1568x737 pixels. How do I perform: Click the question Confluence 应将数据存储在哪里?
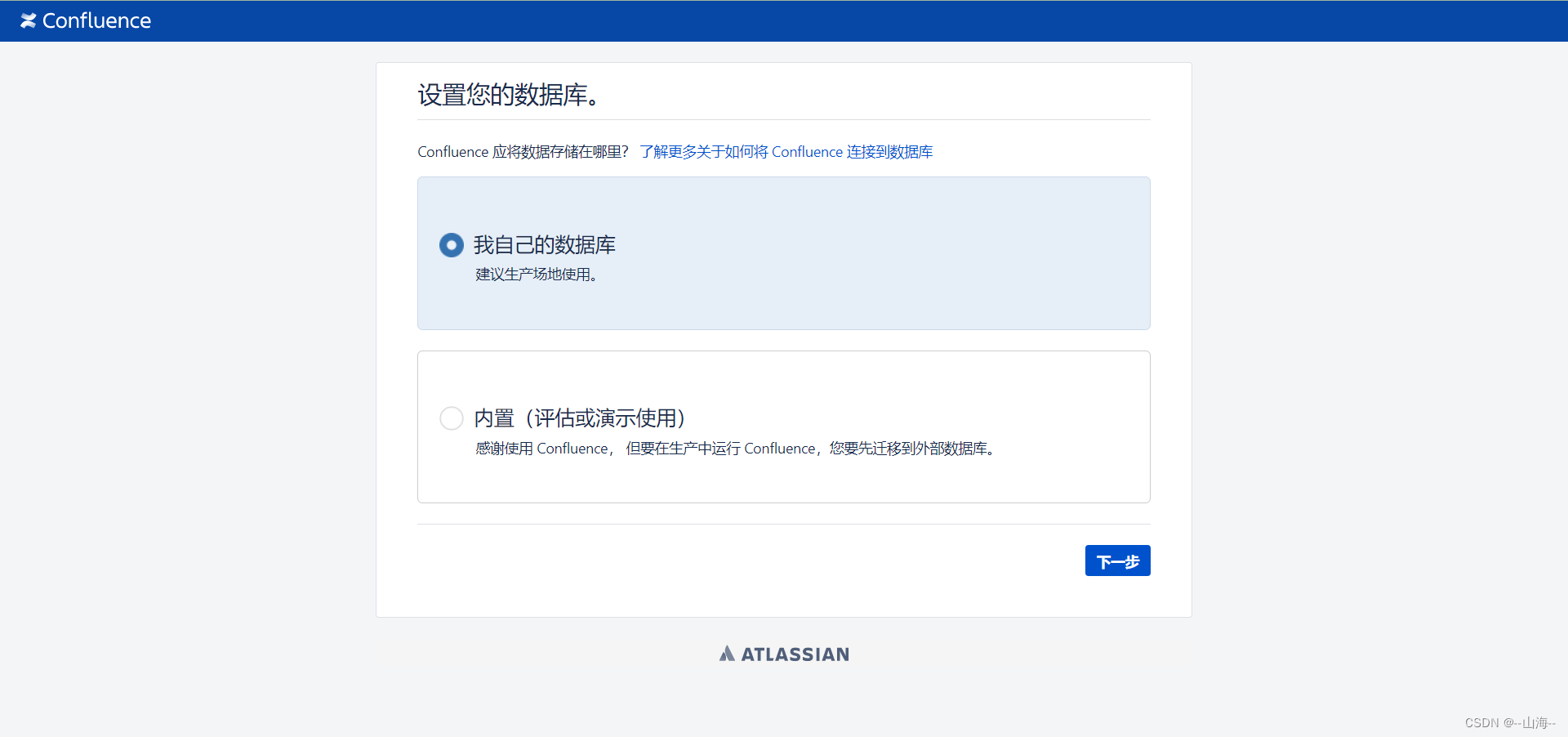tap(523, 151)
